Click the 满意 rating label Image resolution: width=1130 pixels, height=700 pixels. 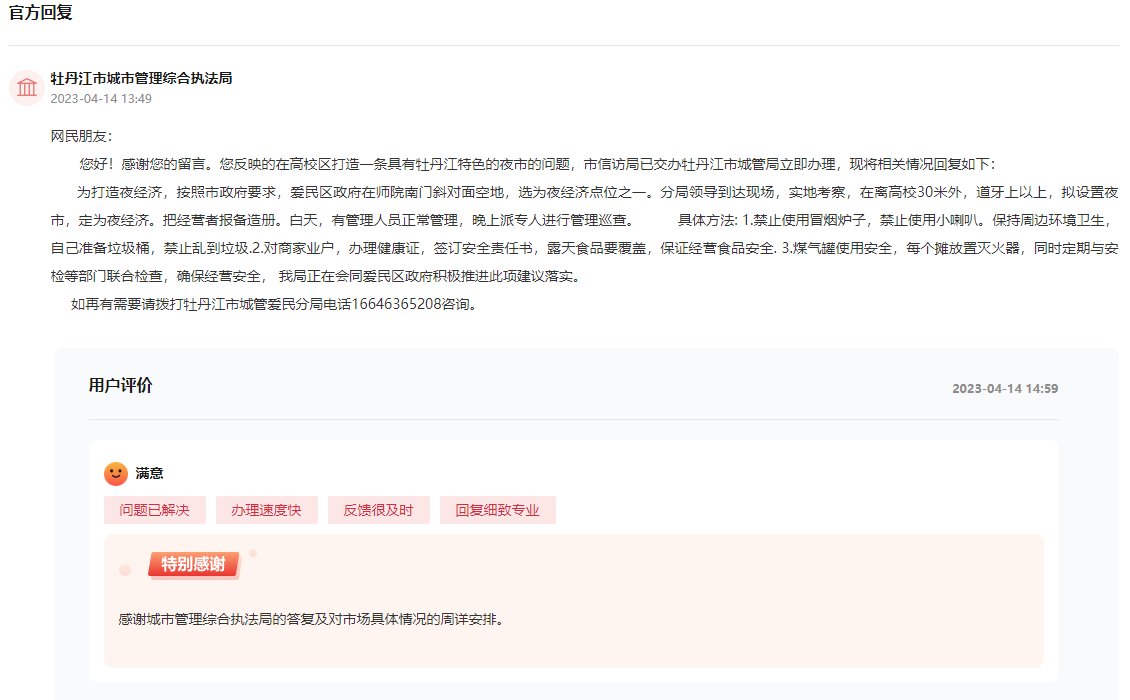click(149, 474)
